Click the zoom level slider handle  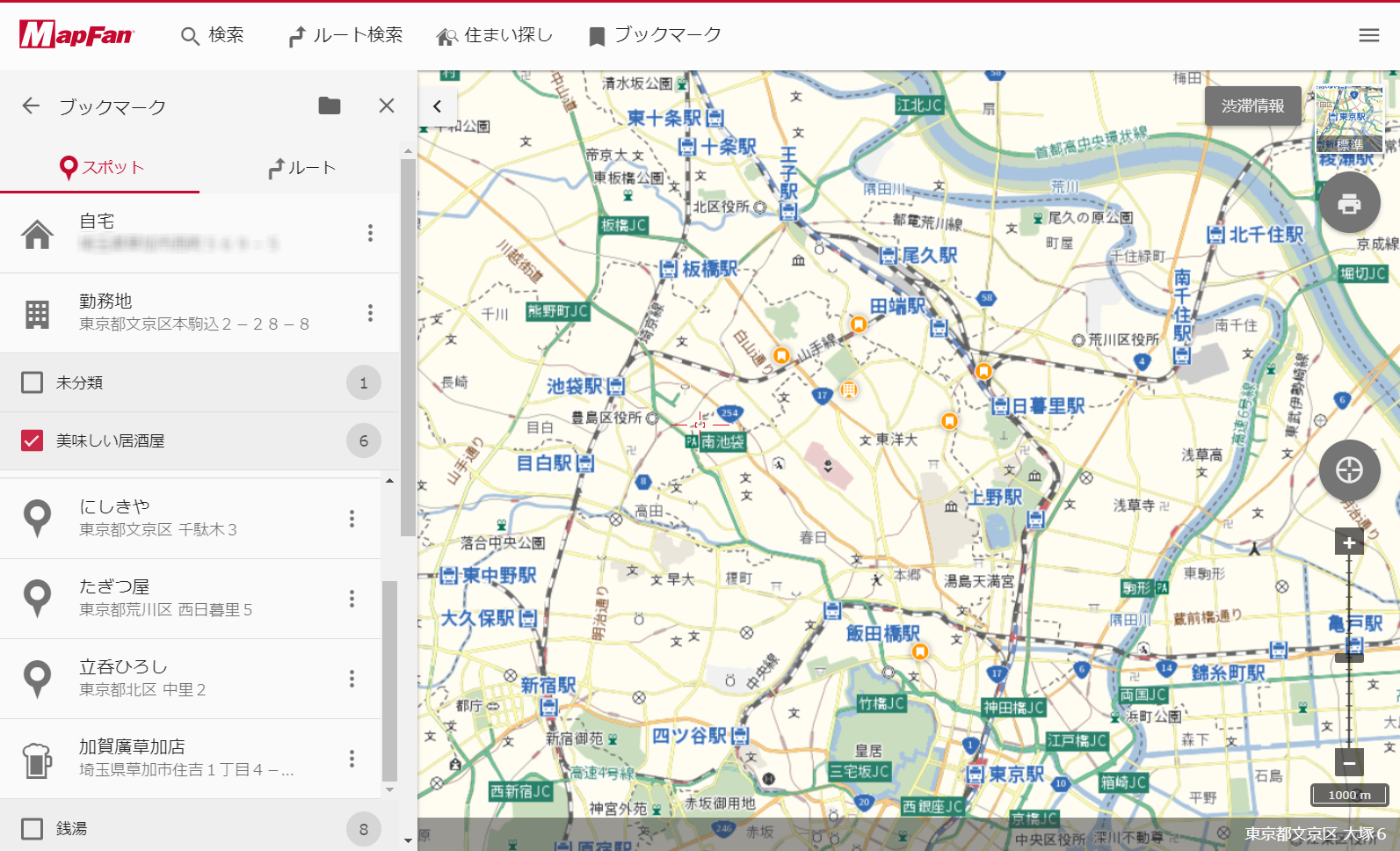(x=1349, y=657)
